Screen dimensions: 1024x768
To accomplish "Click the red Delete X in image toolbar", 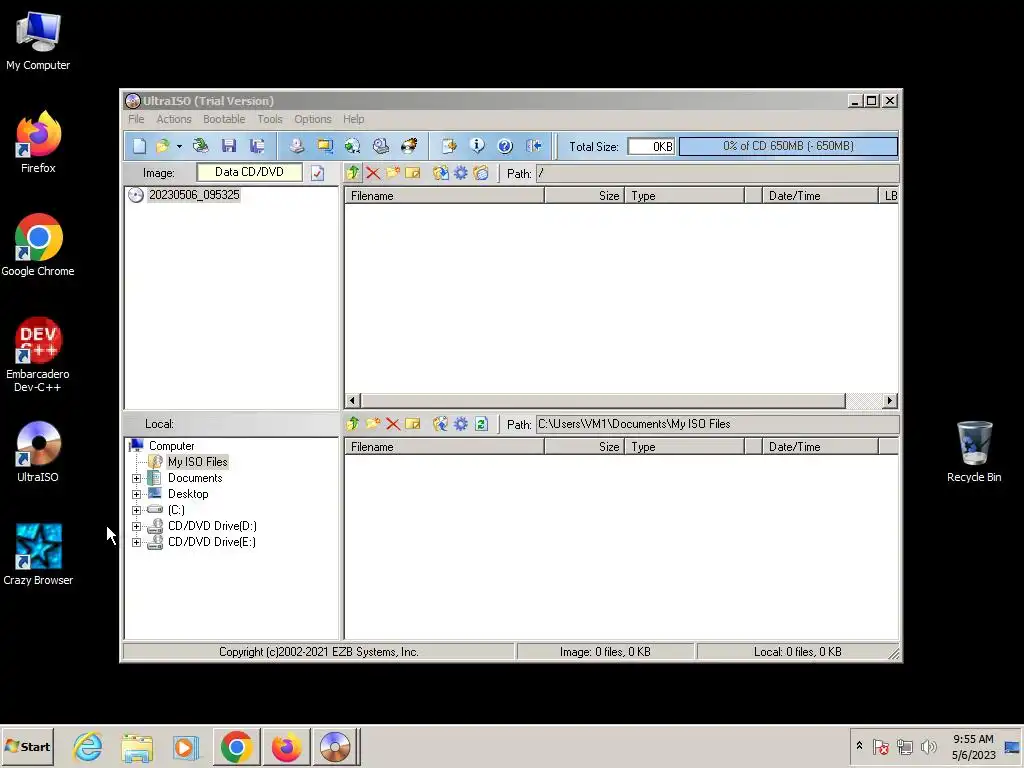I will [373, 173].
